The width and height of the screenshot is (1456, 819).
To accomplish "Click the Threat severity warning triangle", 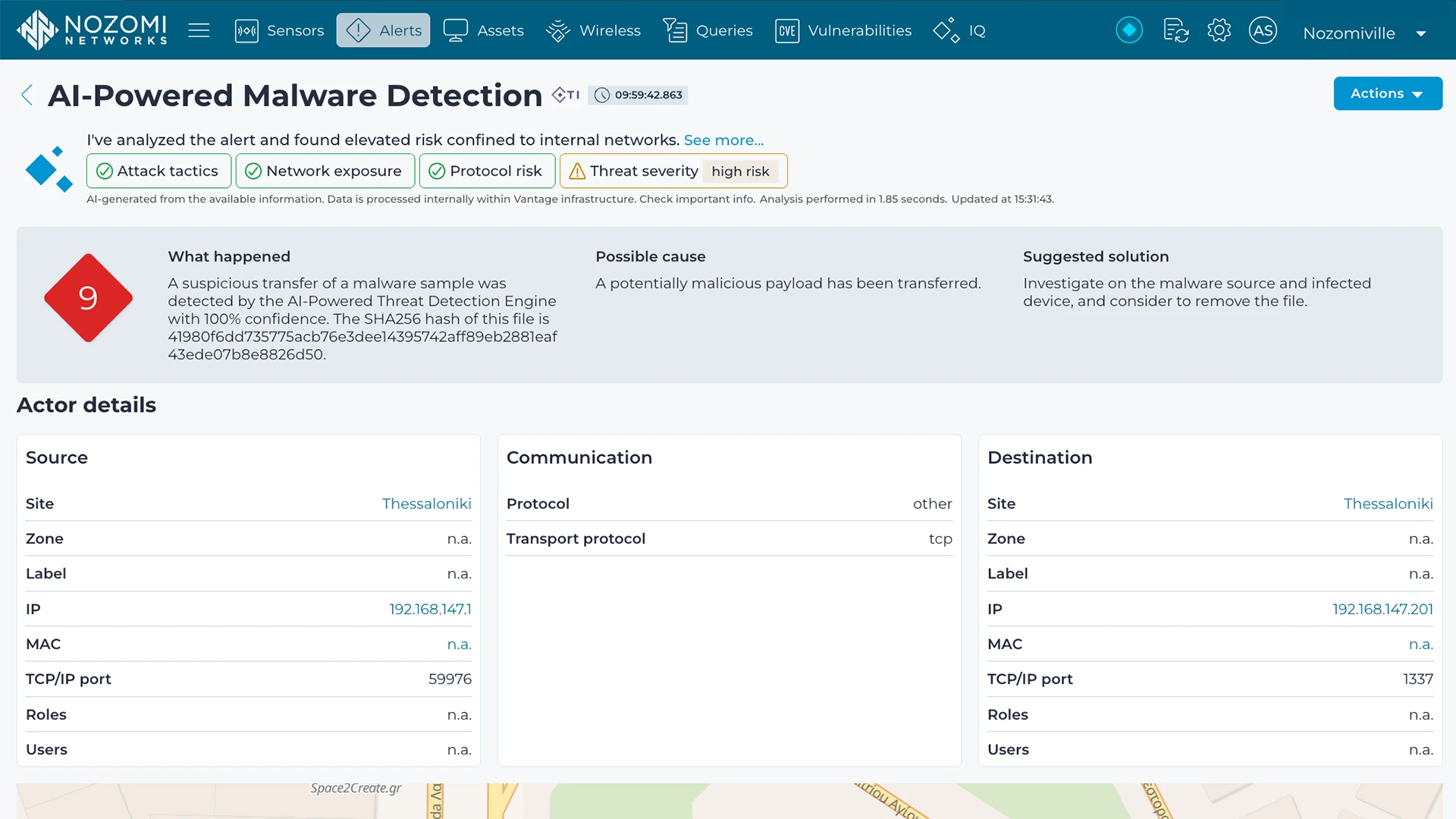I will pyautogui.click(x=577, y=171).
